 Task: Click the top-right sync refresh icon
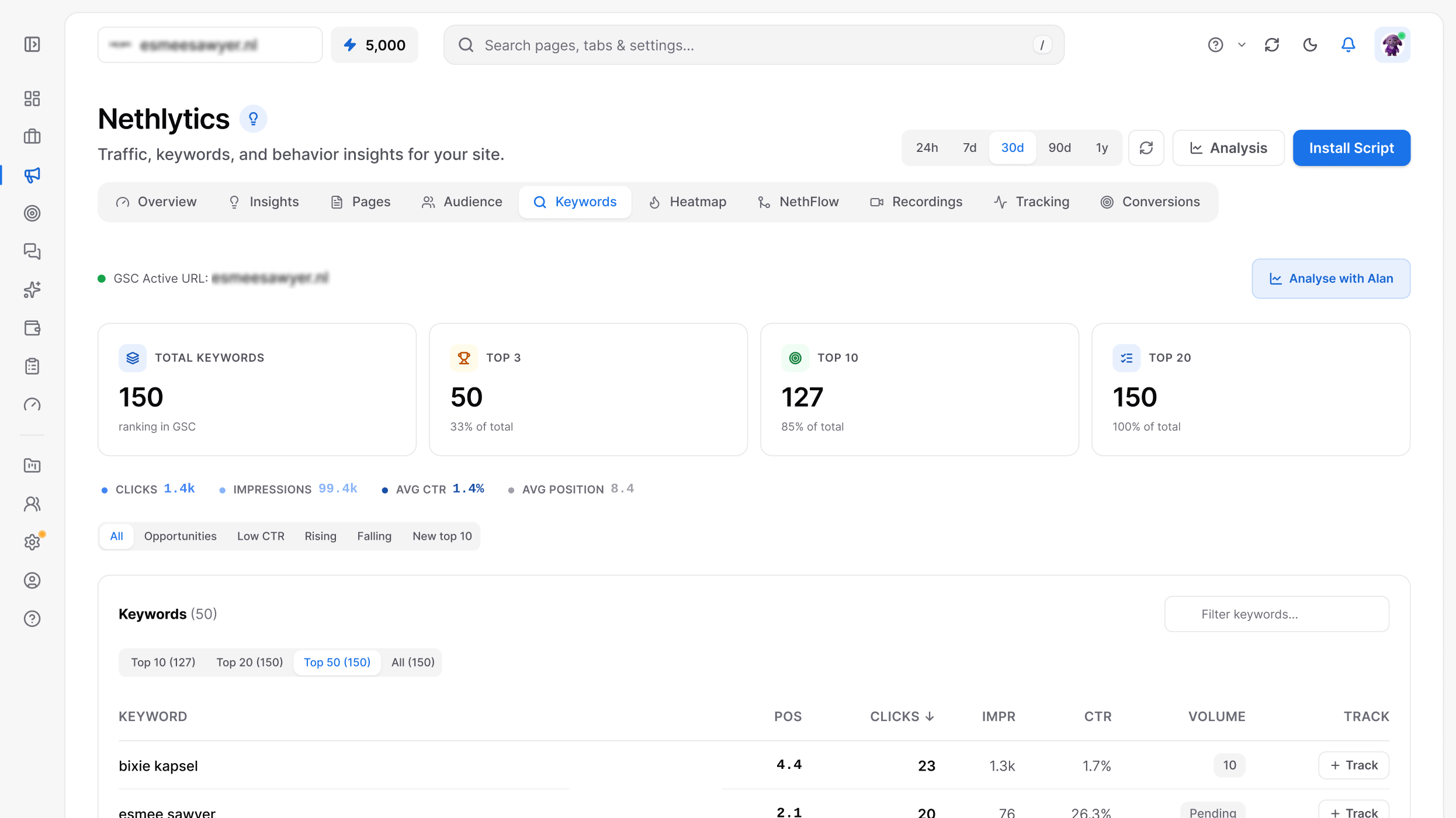[1272, 44]
